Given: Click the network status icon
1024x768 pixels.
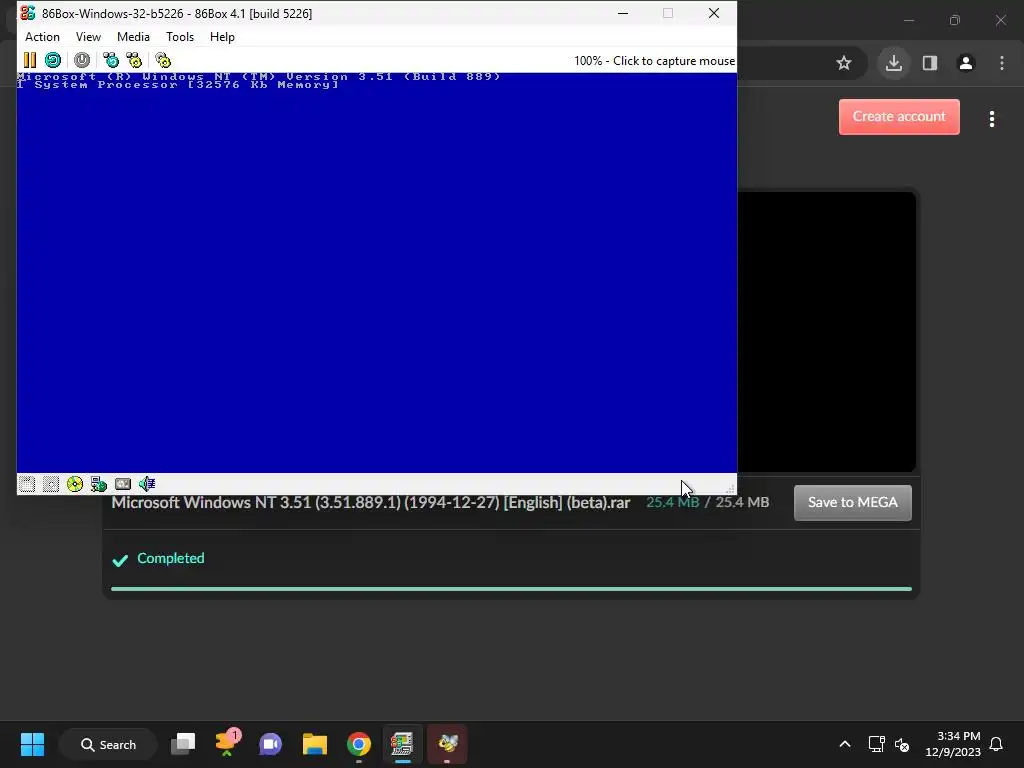Looking at the screenshot, I should pyautogui.click(x=99, y=484).
